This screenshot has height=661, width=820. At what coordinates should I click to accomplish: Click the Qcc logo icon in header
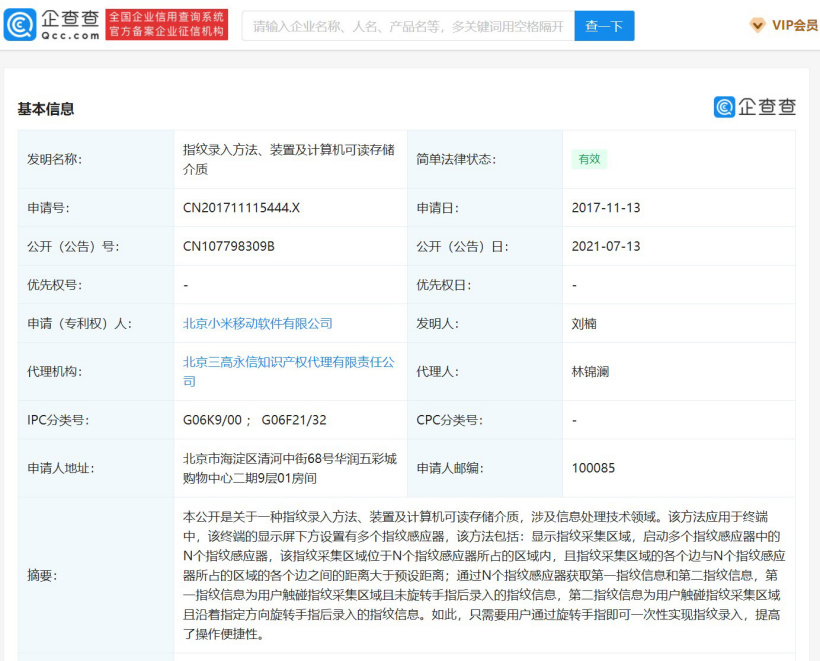20,25
